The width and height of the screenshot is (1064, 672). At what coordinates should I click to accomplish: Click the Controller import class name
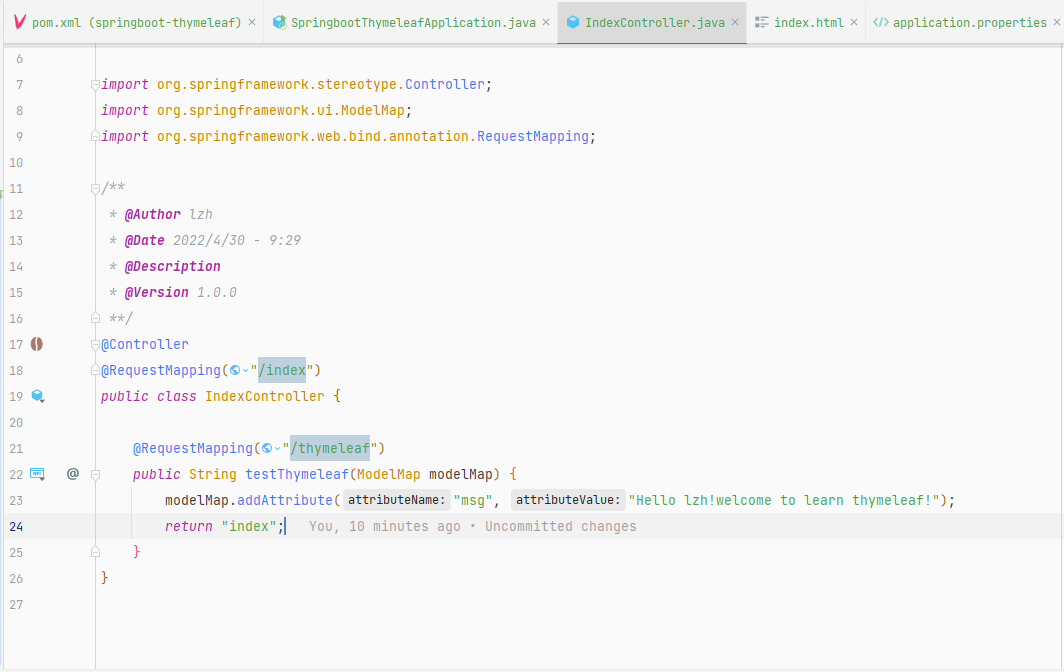tap(444, 84)
